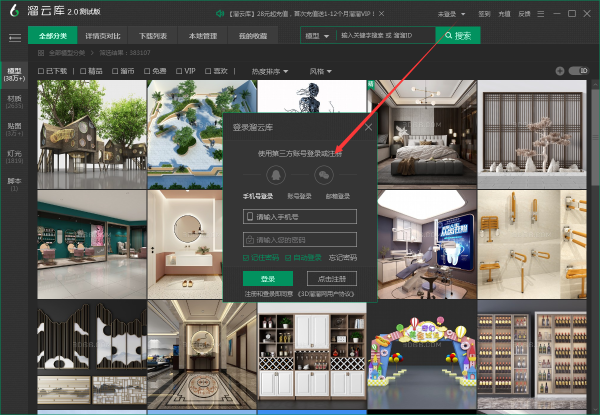Screen dimensions: 600x415
Task: Click the 忘记密码 link
Action: [341, 258]
